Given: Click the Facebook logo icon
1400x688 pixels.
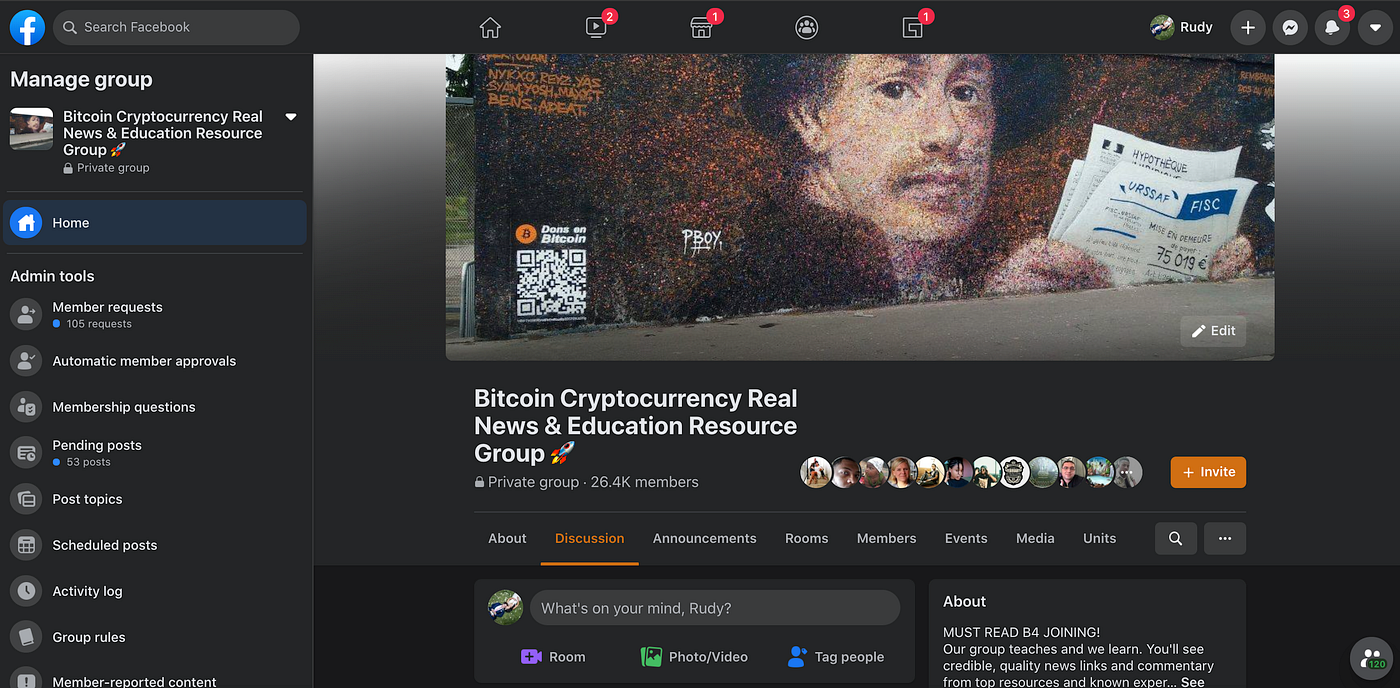Looking at the screenshot, I should tap(27, 27).
